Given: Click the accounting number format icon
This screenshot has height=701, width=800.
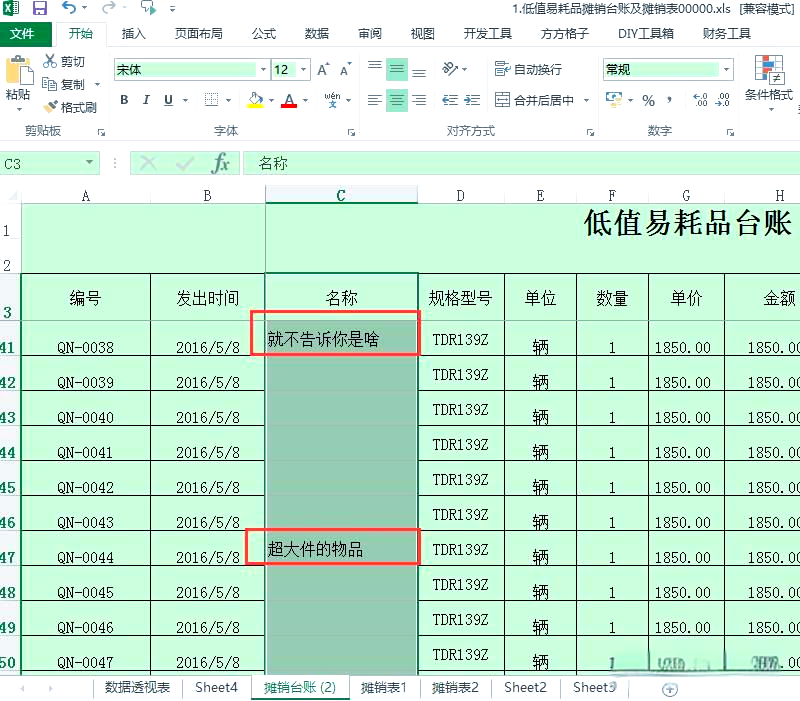Looking at the screenshot, I should pos(614,99).
